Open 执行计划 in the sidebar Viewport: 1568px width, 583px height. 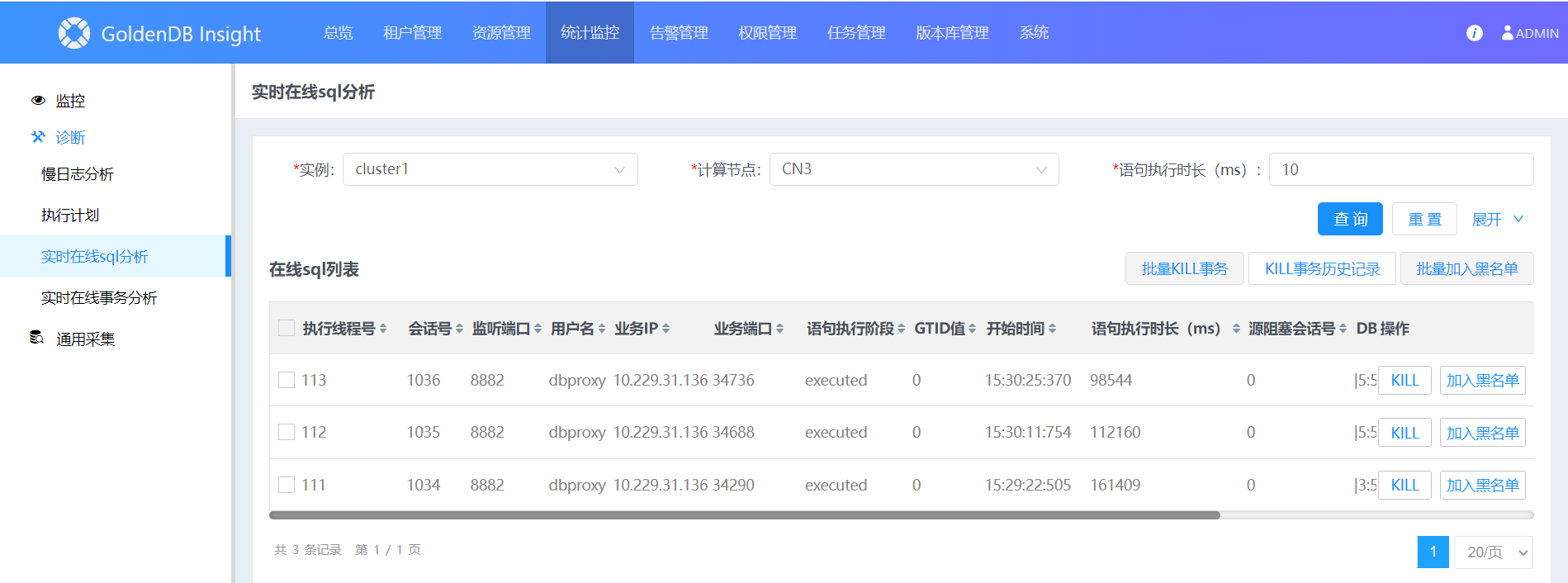pos(70,215)
